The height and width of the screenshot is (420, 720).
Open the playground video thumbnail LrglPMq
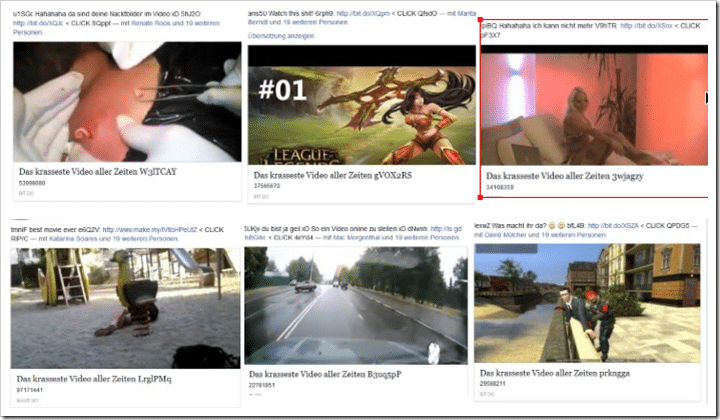coord(125,308)
